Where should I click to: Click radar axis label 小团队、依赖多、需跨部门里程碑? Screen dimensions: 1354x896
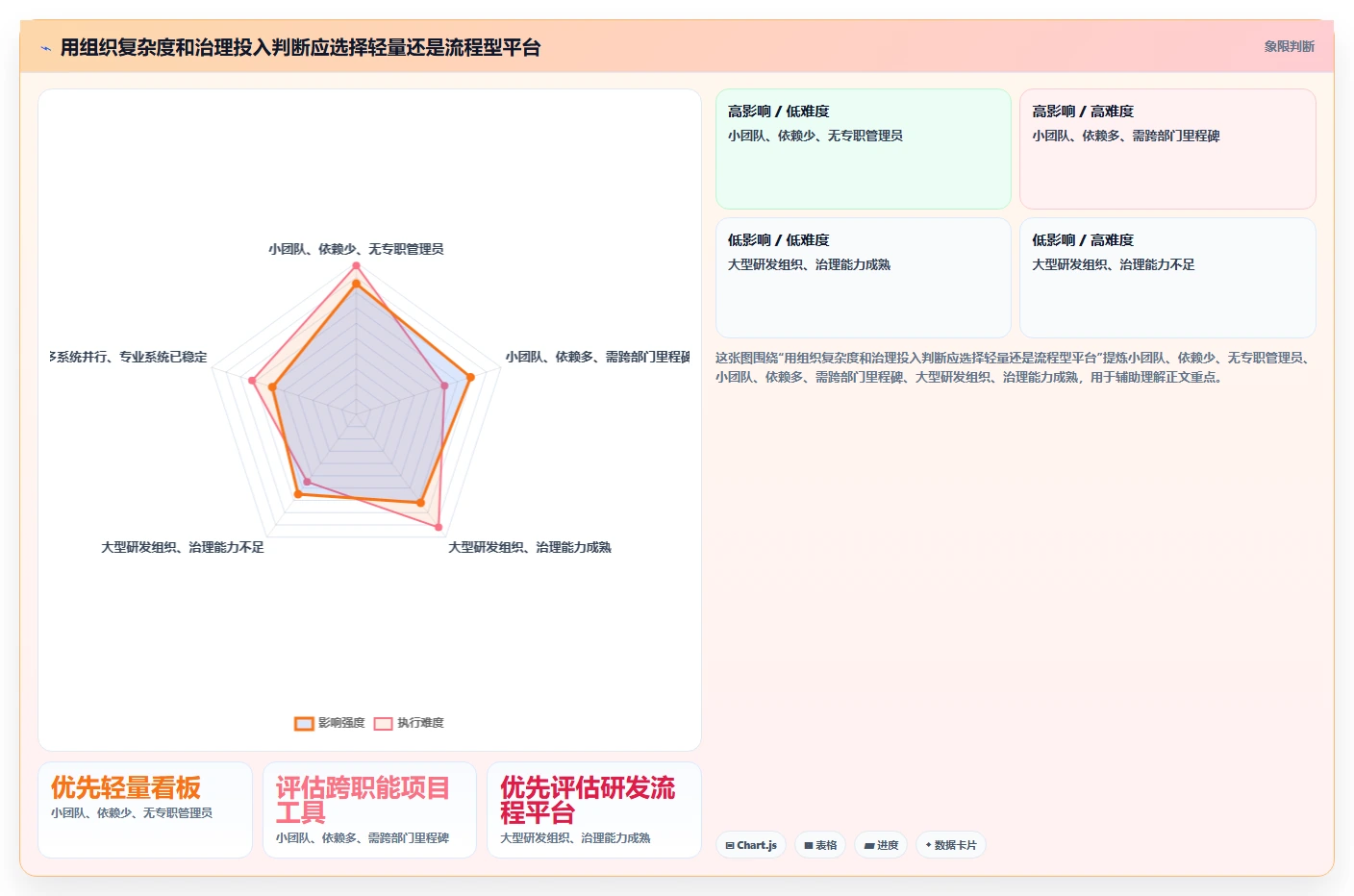(598, 357)
